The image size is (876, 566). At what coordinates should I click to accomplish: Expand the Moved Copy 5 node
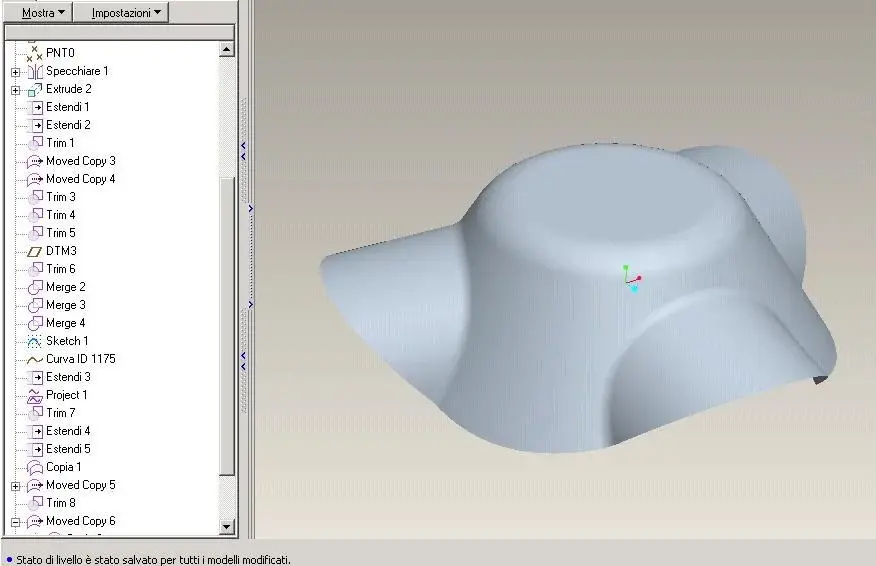click(x=16, y=486)
